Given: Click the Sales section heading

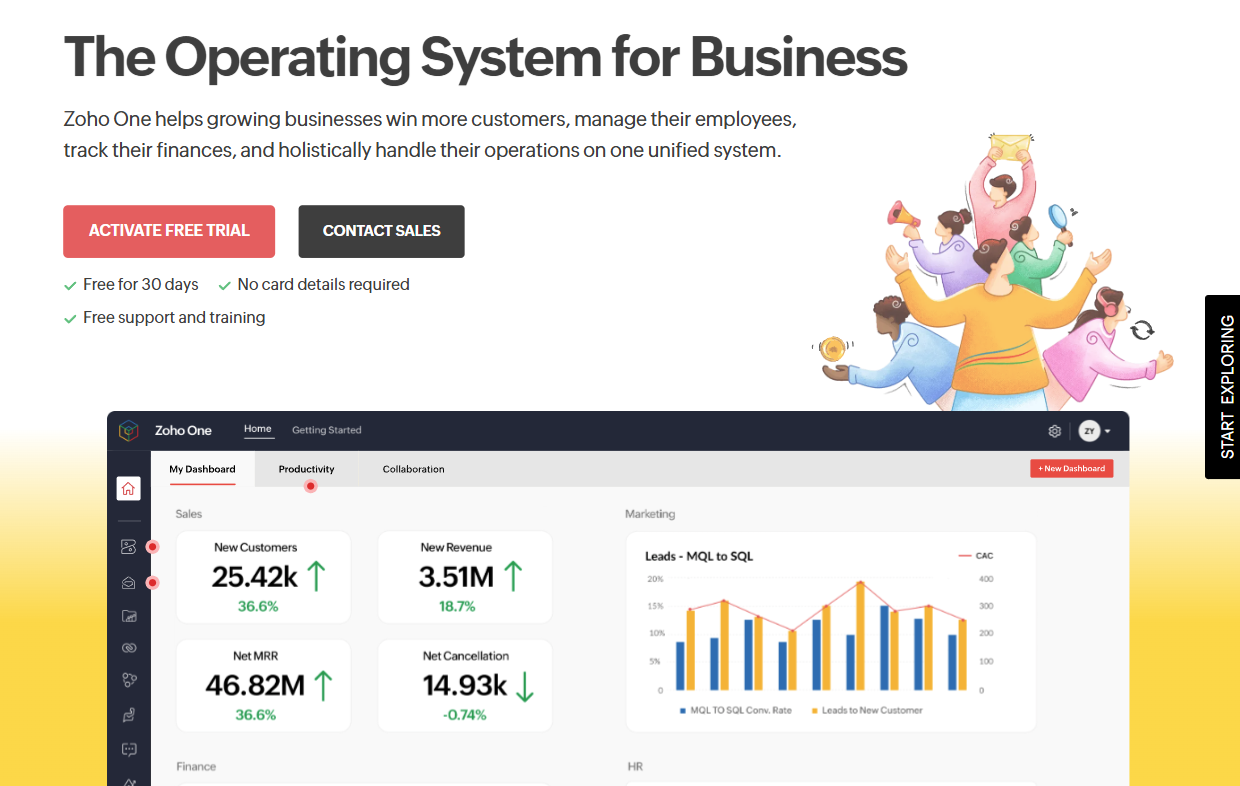Looking at the screenshot, I should click(x=189, y=514).
